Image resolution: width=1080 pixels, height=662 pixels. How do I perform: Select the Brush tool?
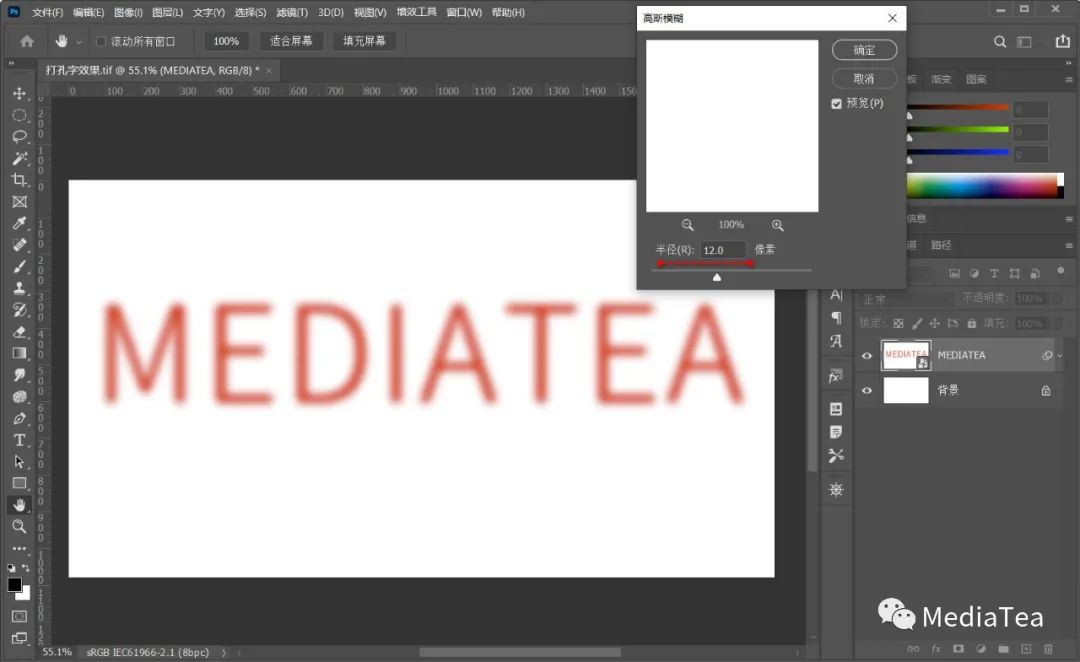pyautogui.click(x=19, y=267)
